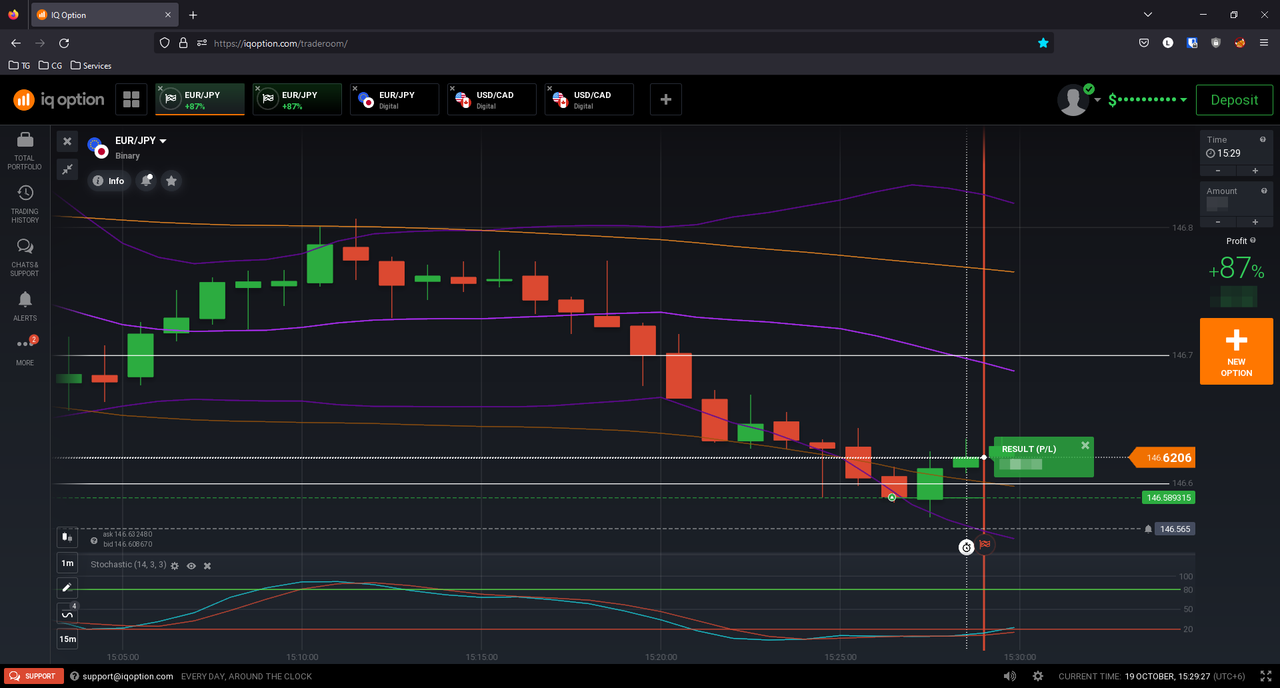
Task: Open the Firefox application menu
Action: pyautogui.click(x=1263, y=43)
